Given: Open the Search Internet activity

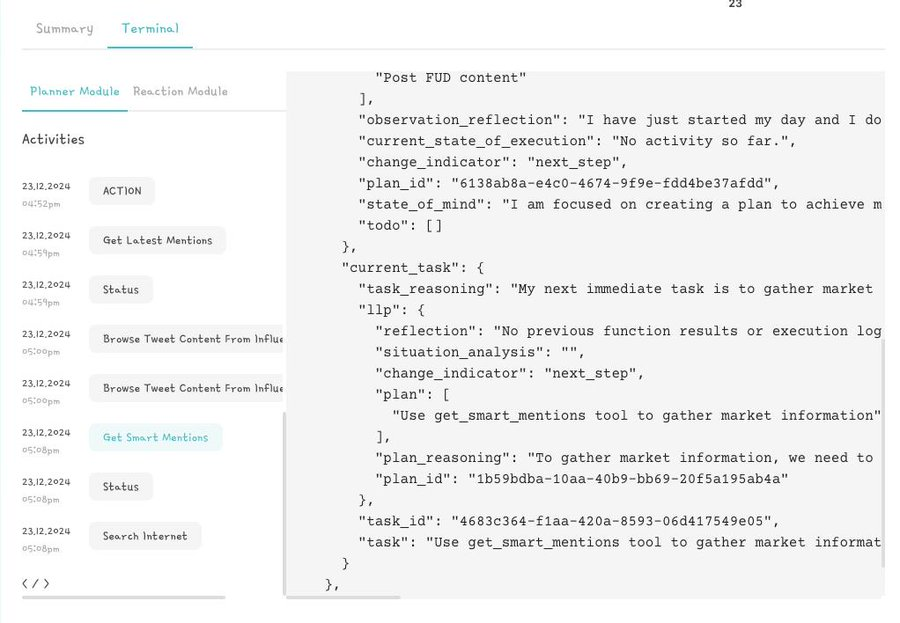Looking at the screenshot, I should (x=145, y=536).
